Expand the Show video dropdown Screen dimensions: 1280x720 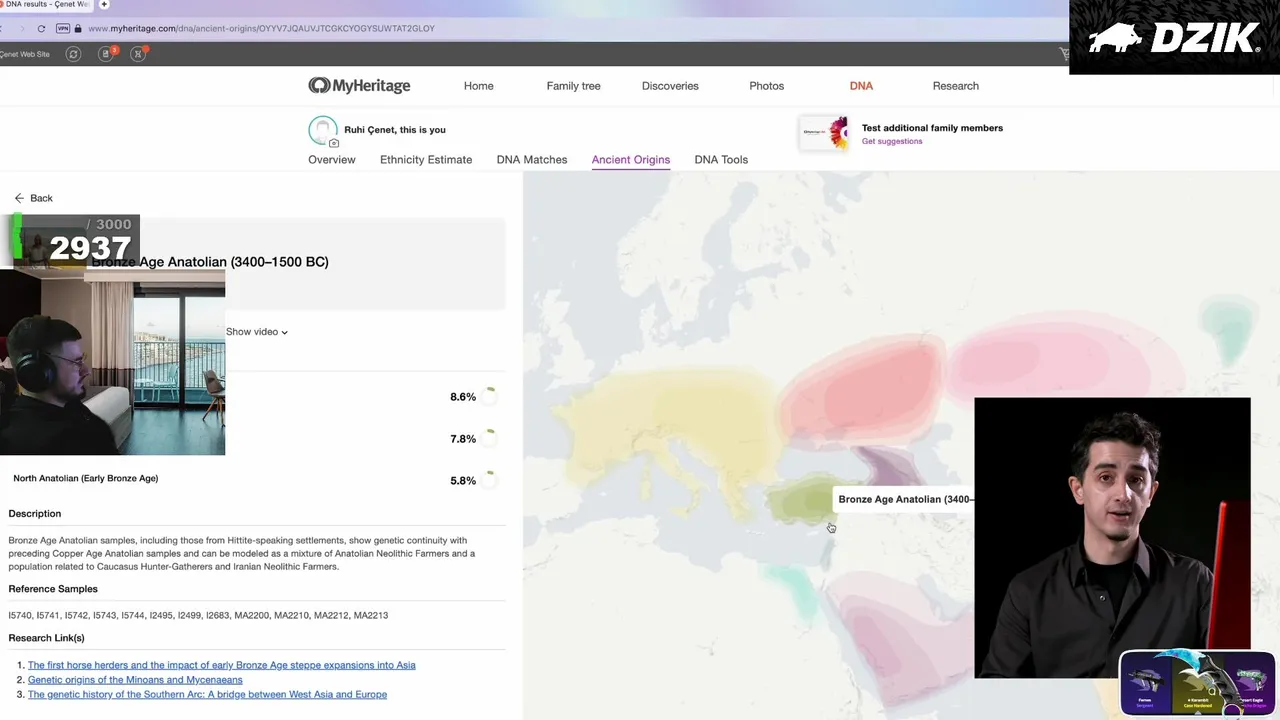pos(257,332)
